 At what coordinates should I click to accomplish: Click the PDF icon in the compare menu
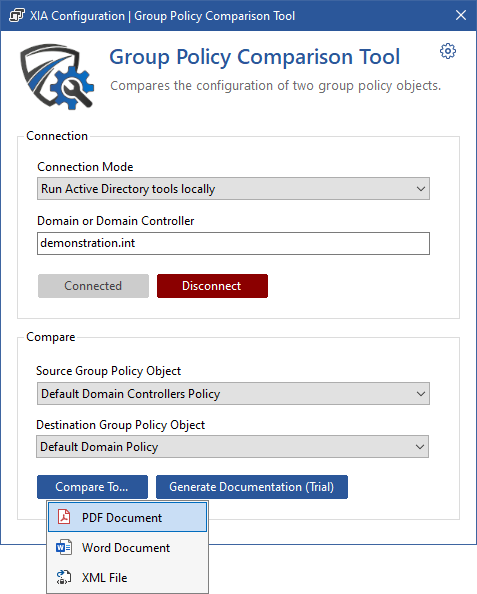pyautogui.click(x=64, y=517)
